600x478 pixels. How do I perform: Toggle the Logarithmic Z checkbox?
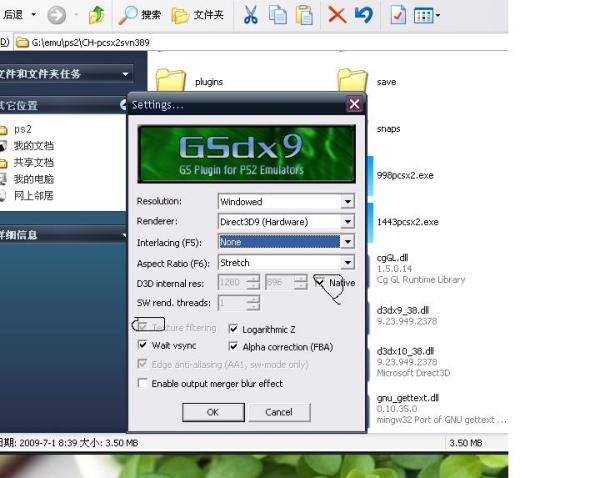click(233, 329)
